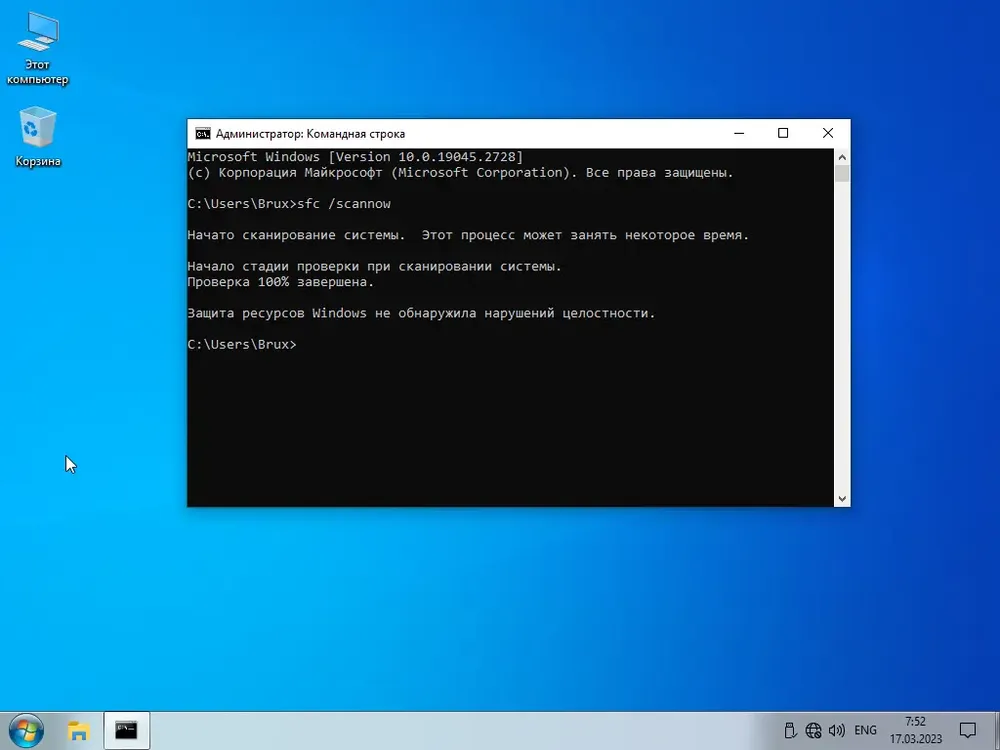
Task: Open the clock showing 7:52 and date
Action: (916, 730)
